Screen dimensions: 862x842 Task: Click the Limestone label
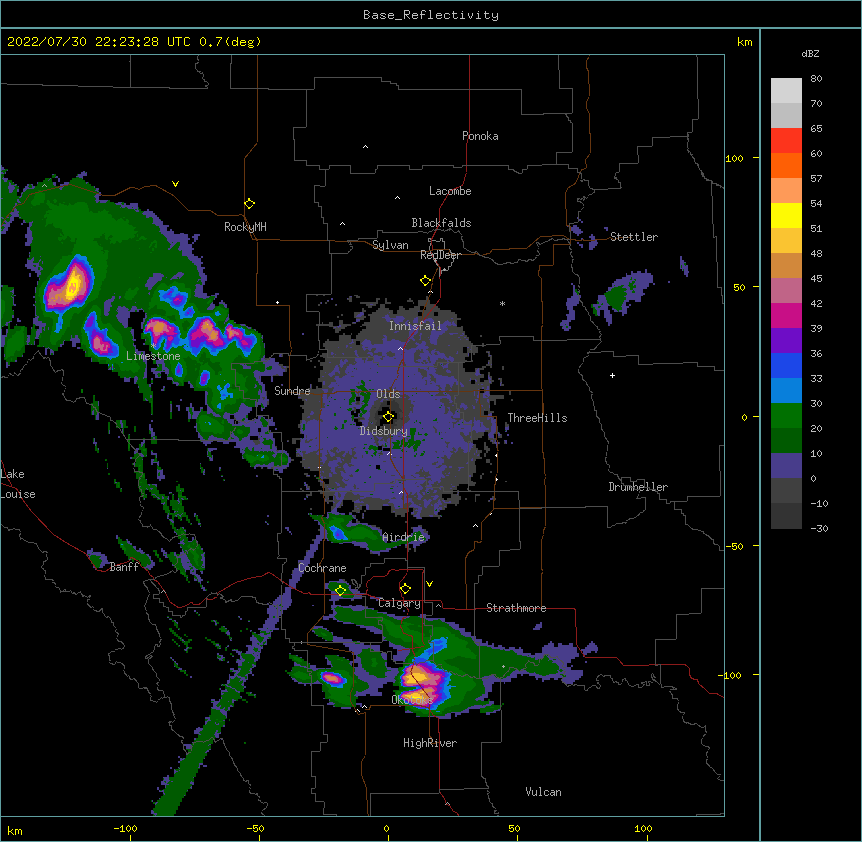click(x=153, y=356)
